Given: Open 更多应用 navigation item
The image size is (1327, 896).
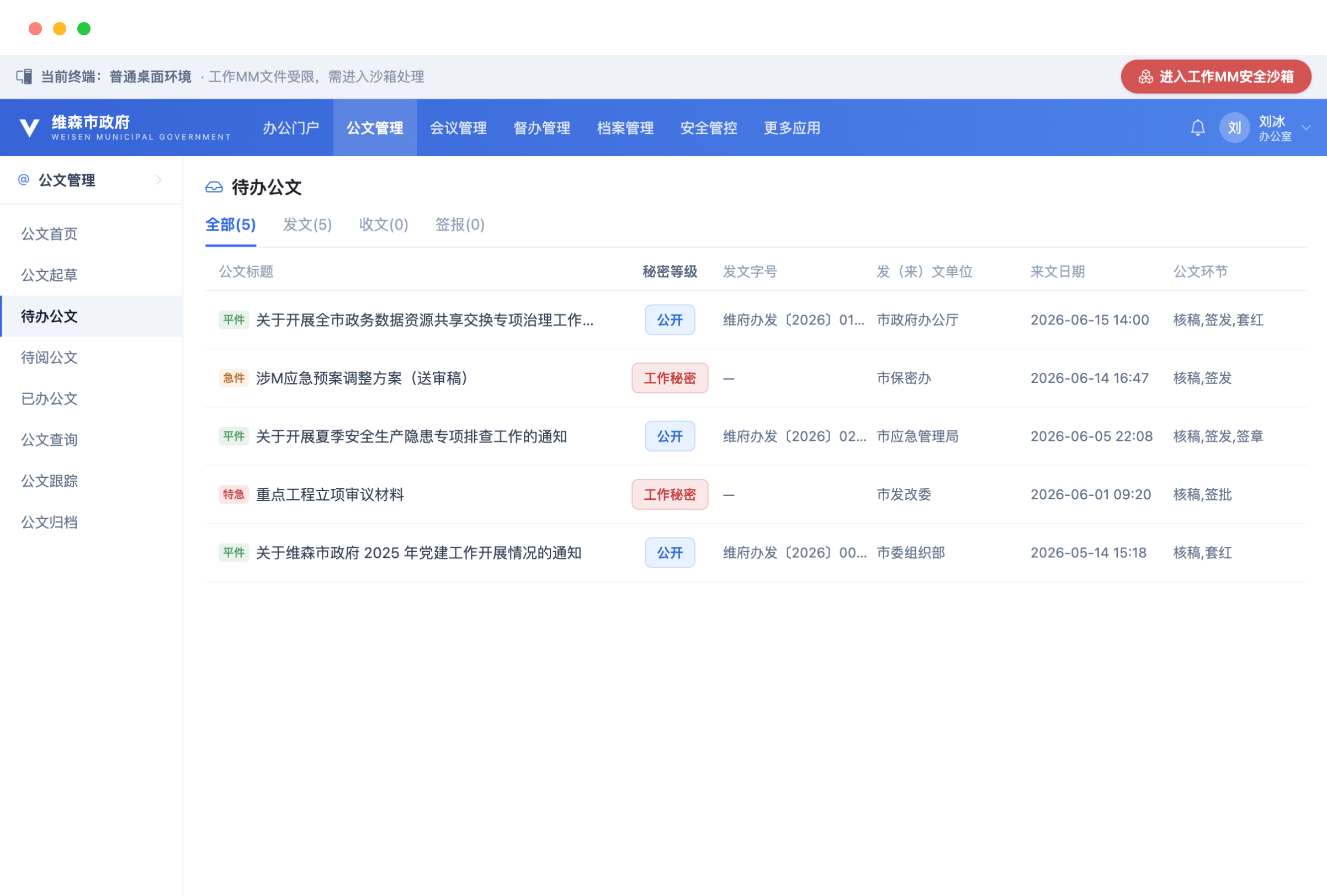Looking at the screenshot, I should tap(792, 128).
